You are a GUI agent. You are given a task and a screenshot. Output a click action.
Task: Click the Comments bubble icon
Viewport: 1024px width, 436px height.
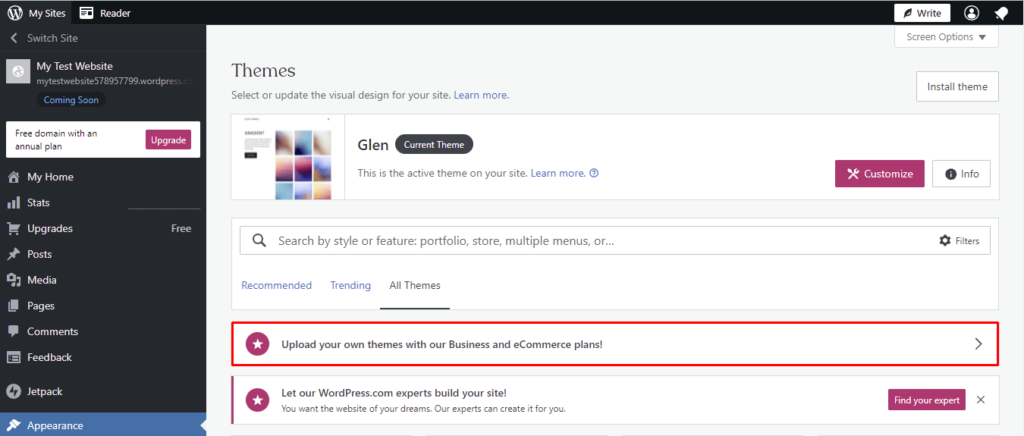(x=14, y=332)
